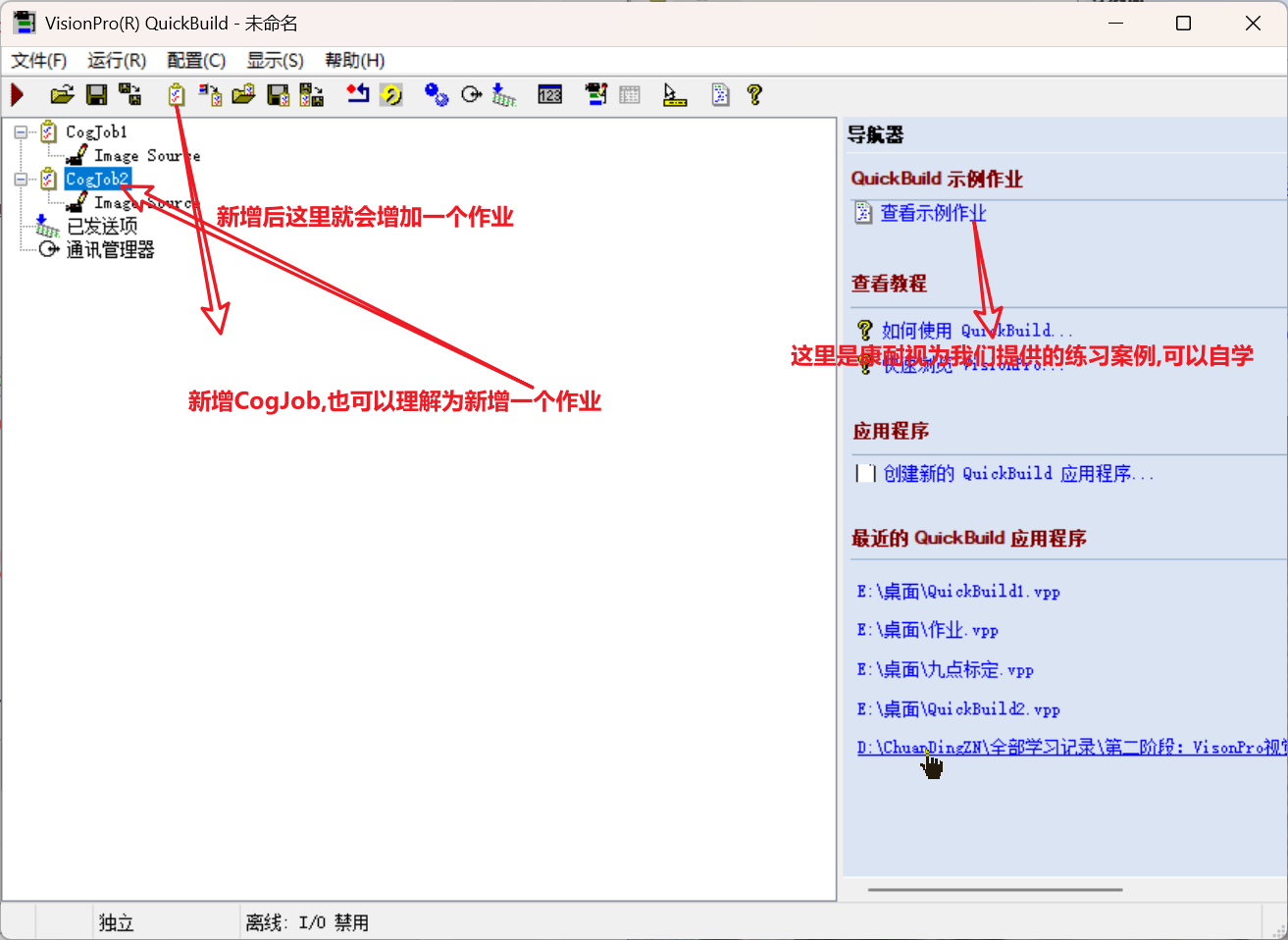Open the posted items toolbar icon

tap(504, 95)
